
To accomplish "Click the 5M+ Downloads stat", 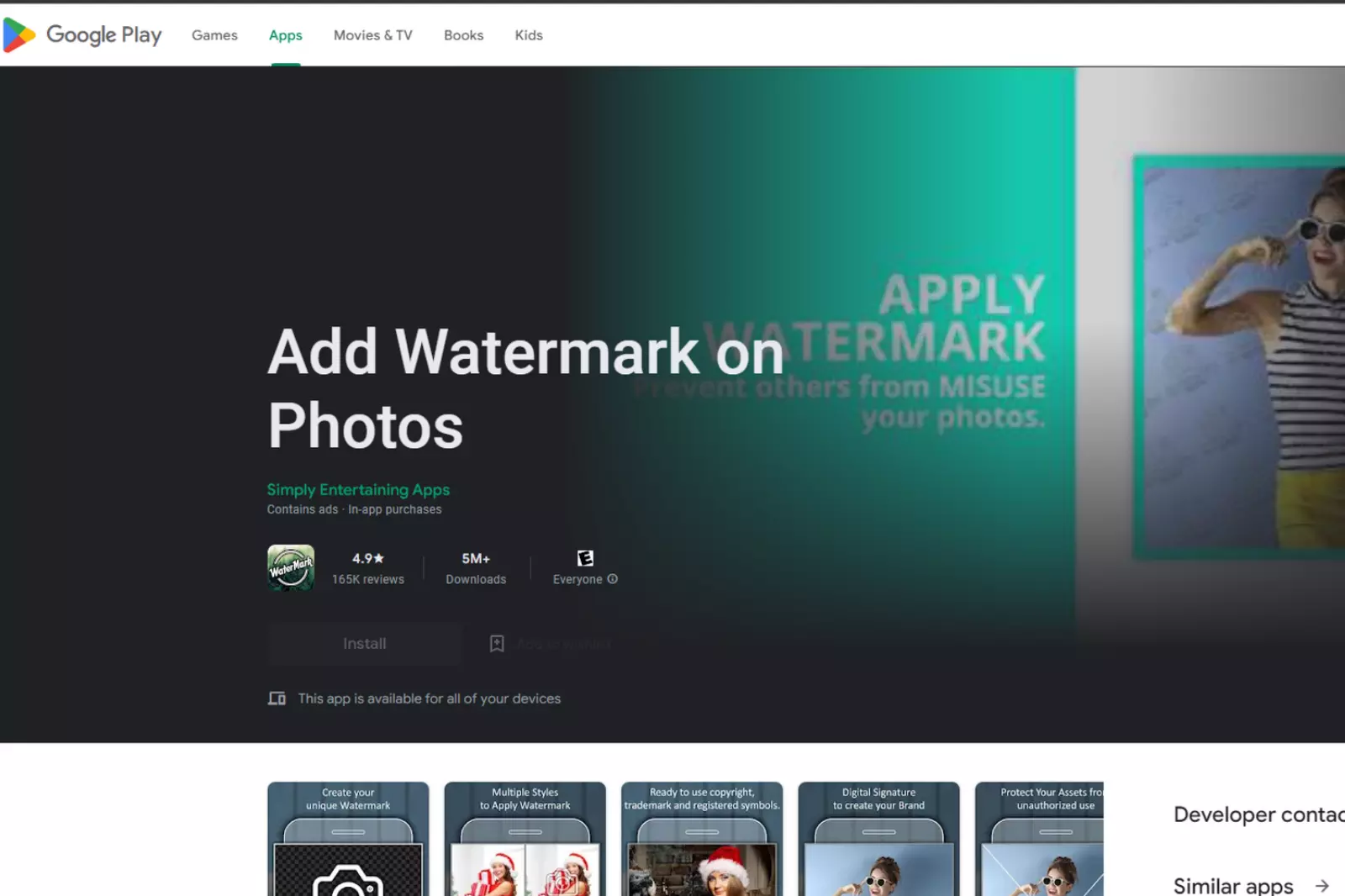I will [476, 568].
